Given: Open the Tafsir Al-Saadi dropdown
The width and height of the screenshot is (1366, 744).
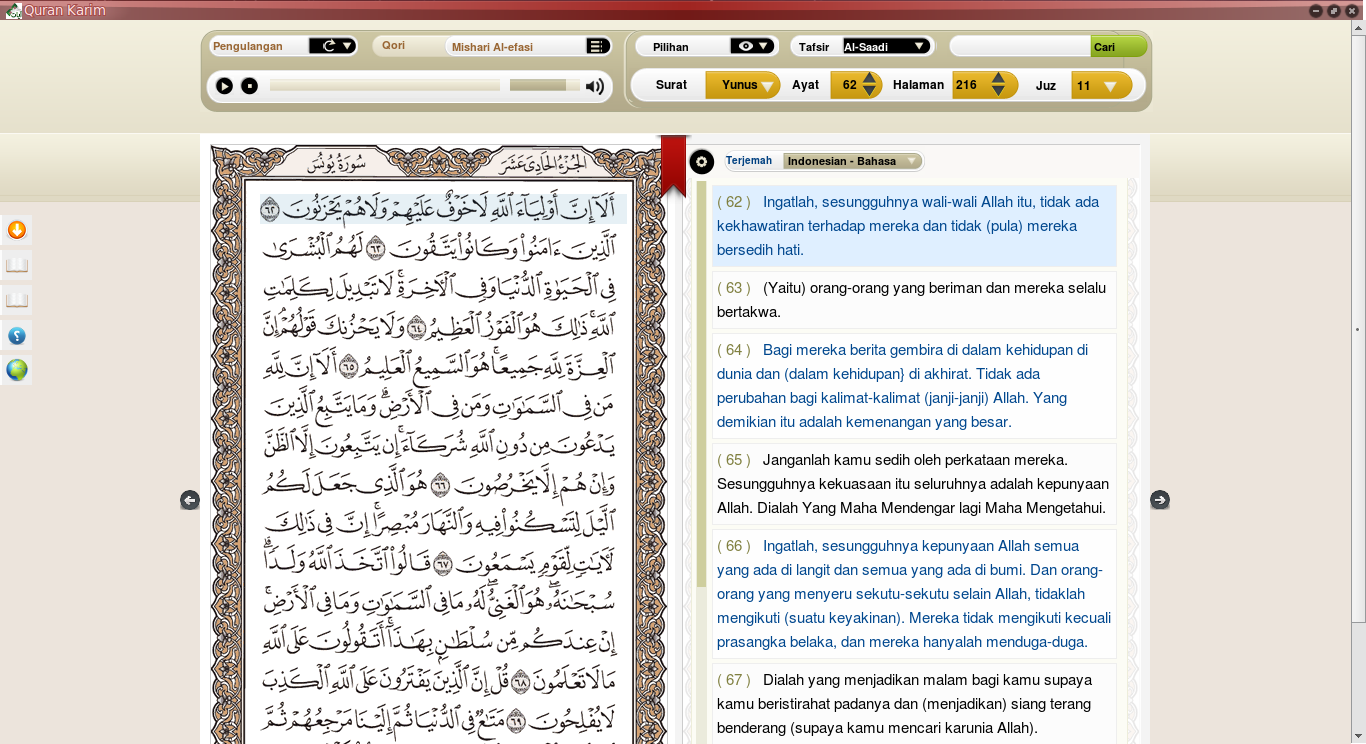Looking at the screenshot, I should (x=887, y=46).
